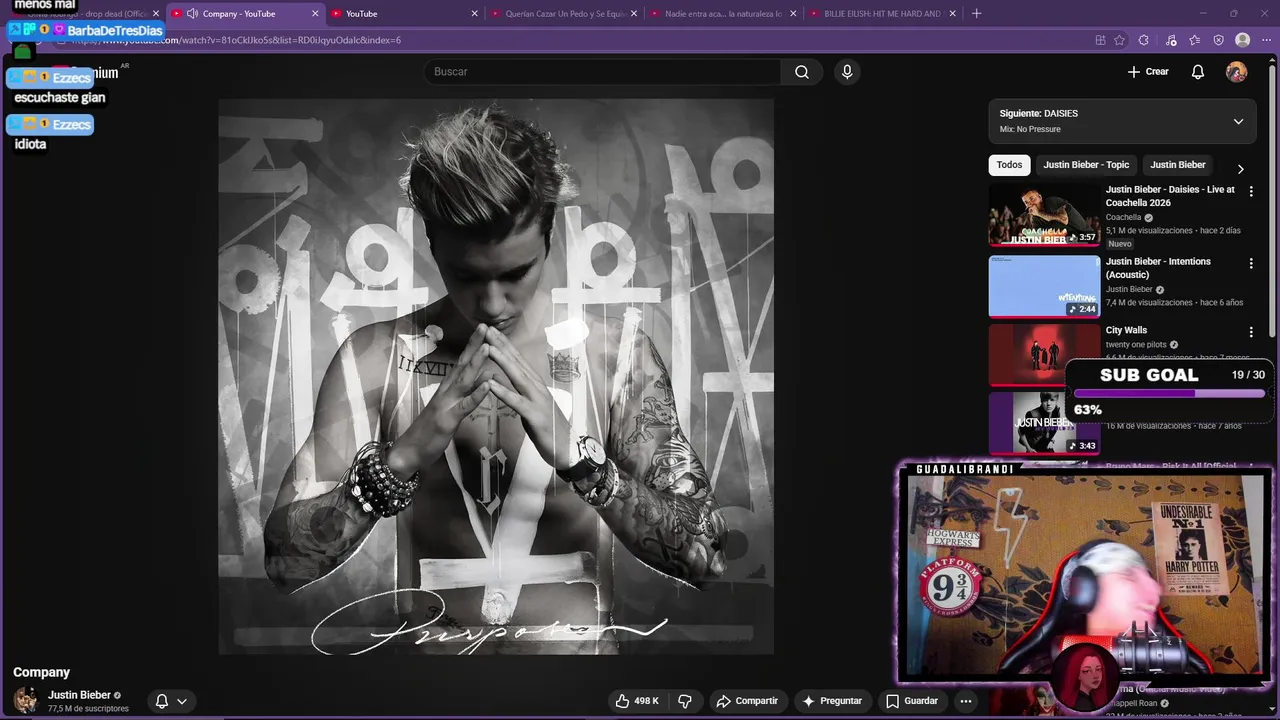
Task: Click the plus Crear button
Action: point(1148,72)
